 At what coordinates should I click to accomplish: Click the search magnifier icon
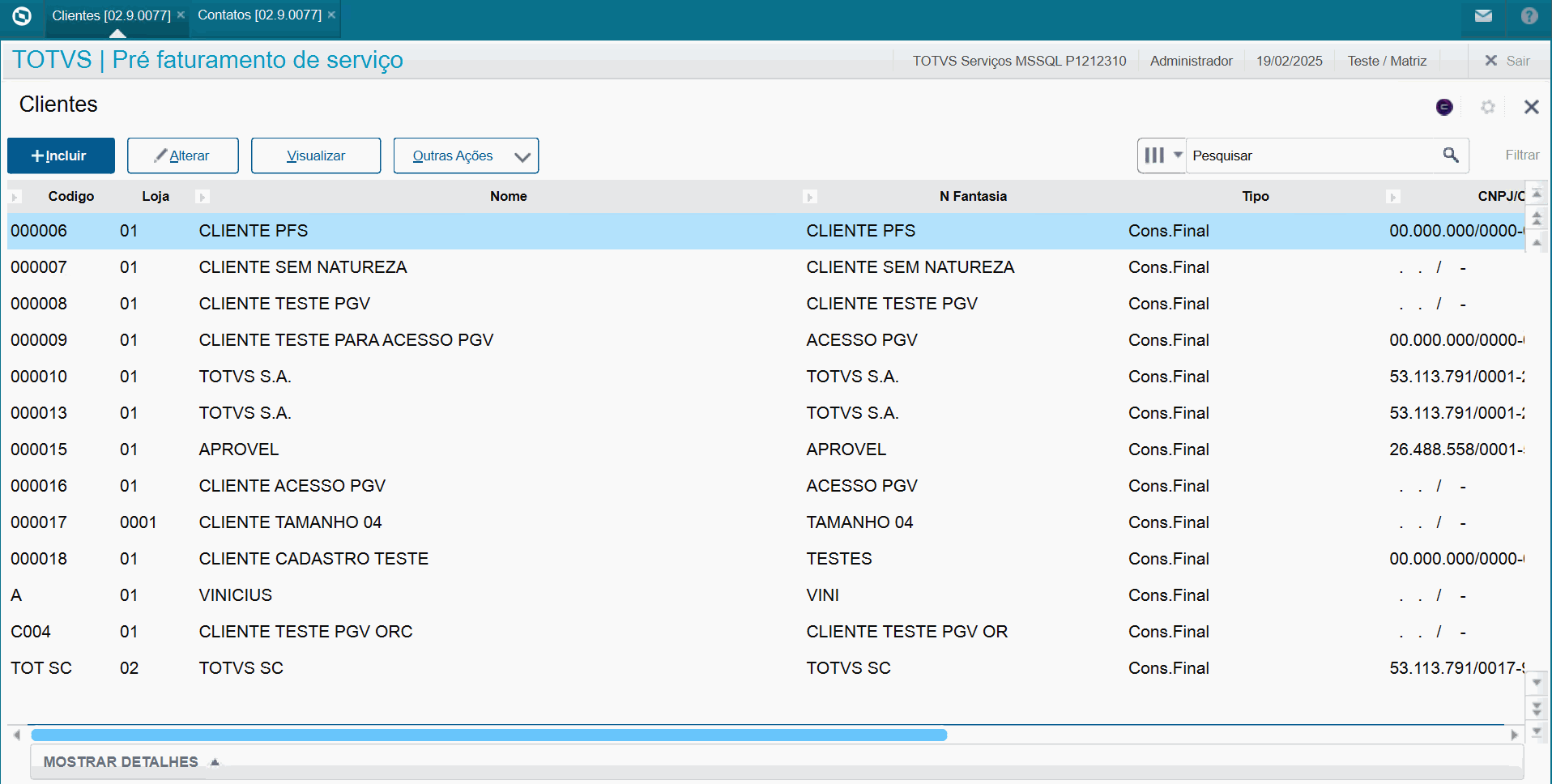[x=1451, y=155]
